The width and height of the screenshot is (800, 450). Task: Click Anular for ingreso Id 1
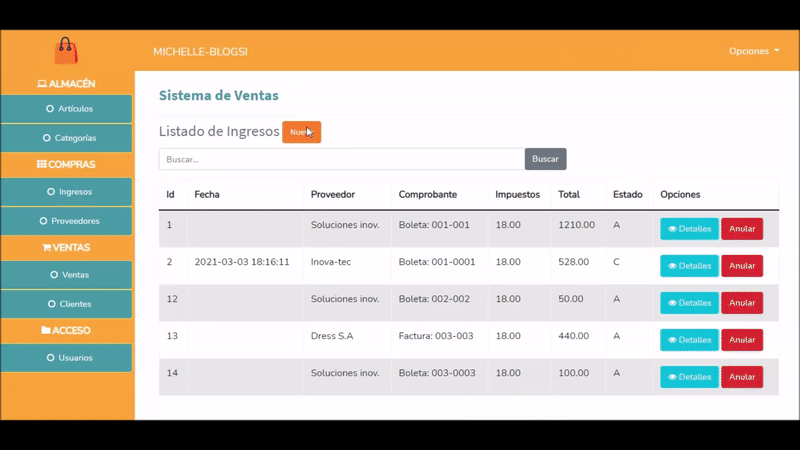tap(742, 229)
